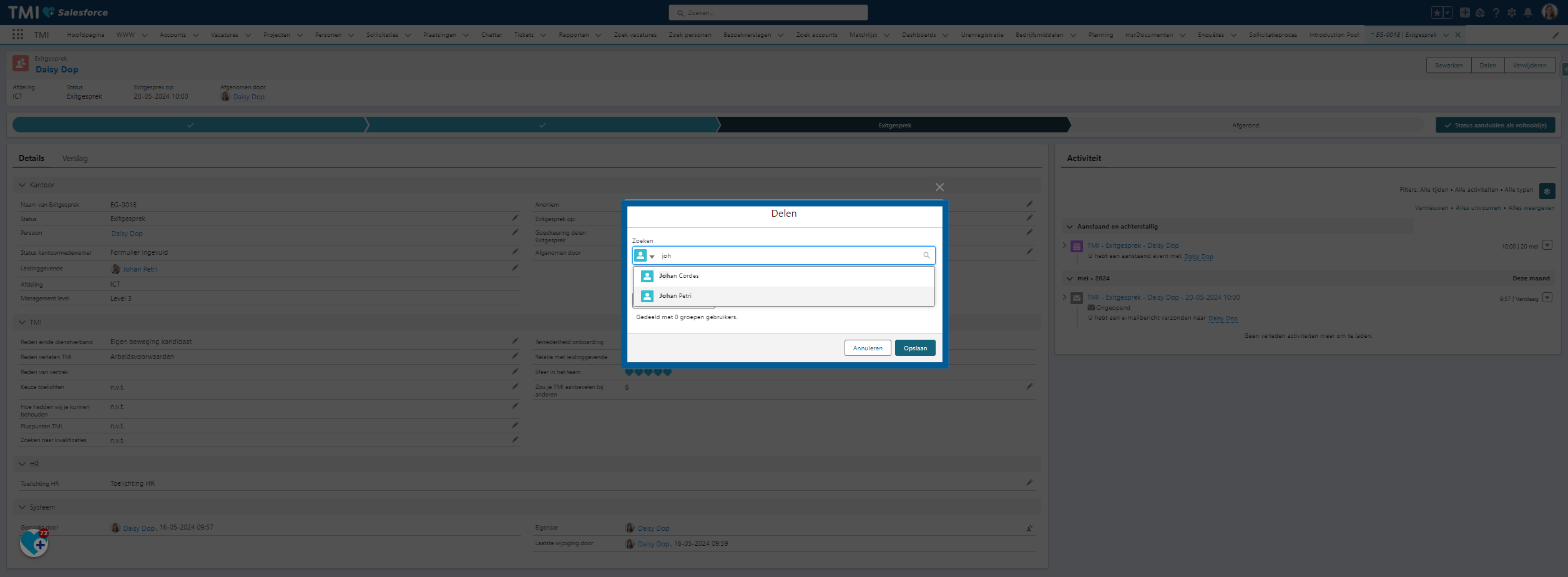Open the App Launcher grid icon
The image size is (1568, 577).
click(17, 35)
